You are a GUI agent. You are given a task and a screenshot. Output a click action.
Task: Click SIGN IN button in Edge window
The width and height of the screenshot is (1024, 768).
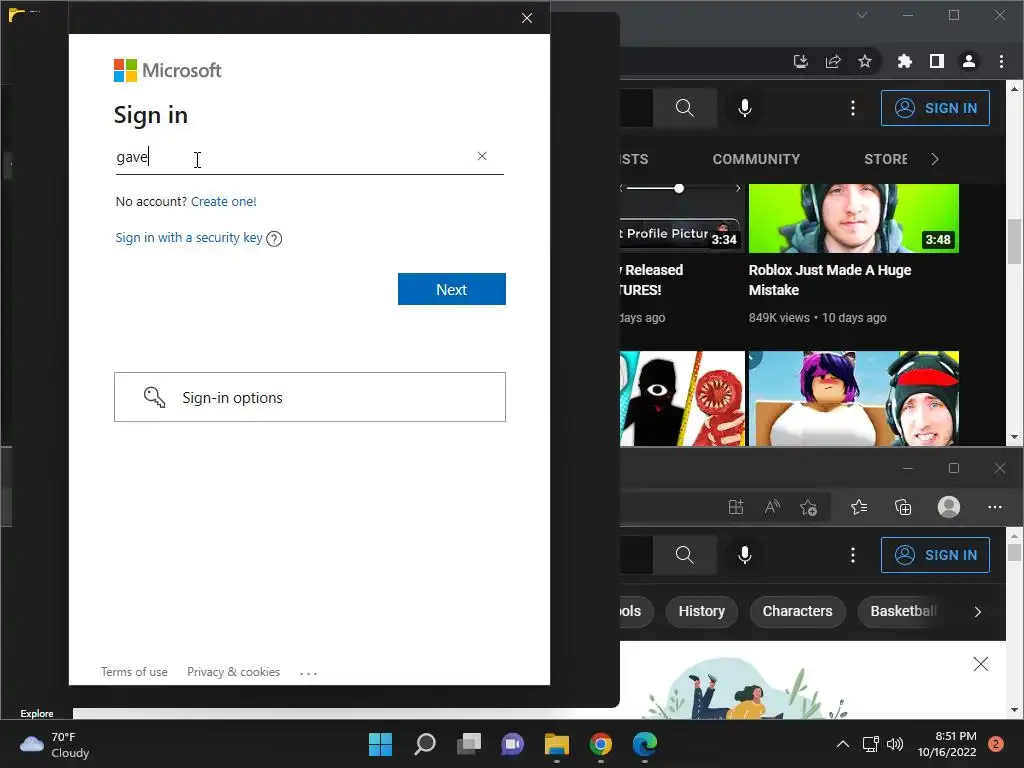point(935,555)
